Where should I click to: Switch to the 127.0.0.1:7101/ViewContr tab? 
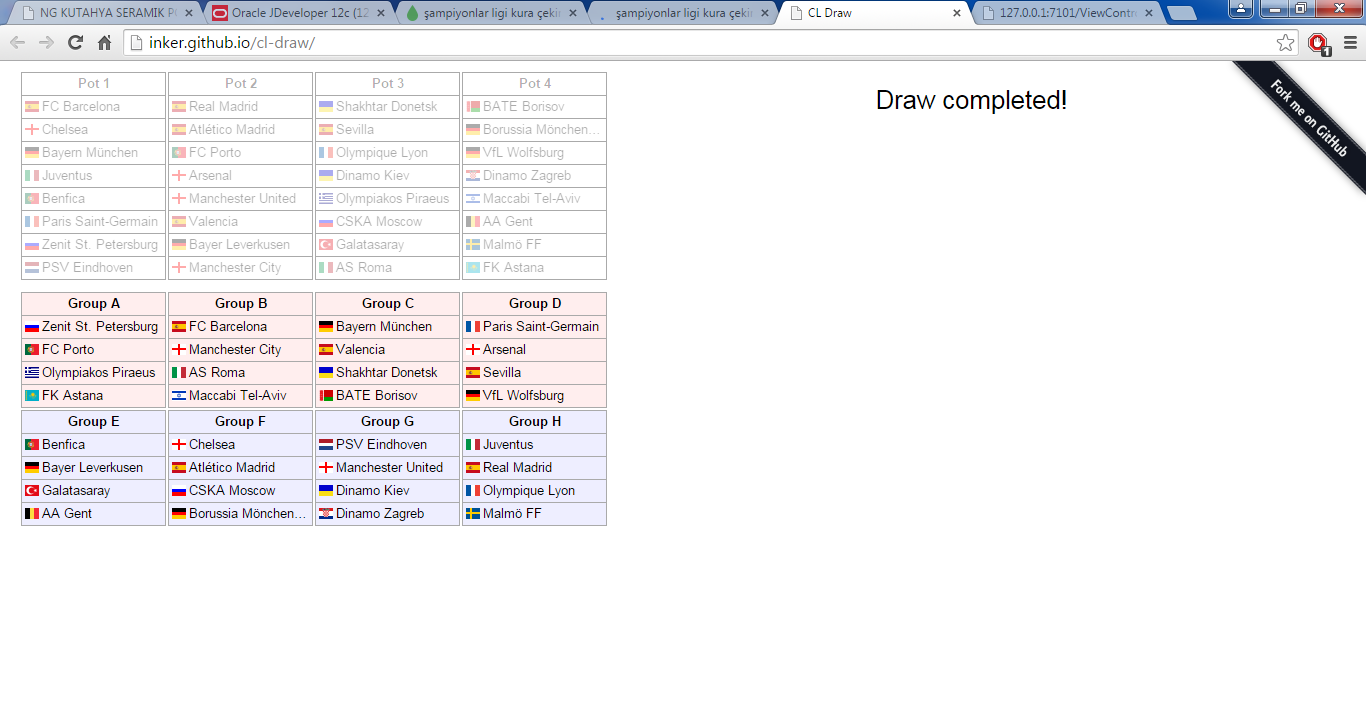(1067, 14)
